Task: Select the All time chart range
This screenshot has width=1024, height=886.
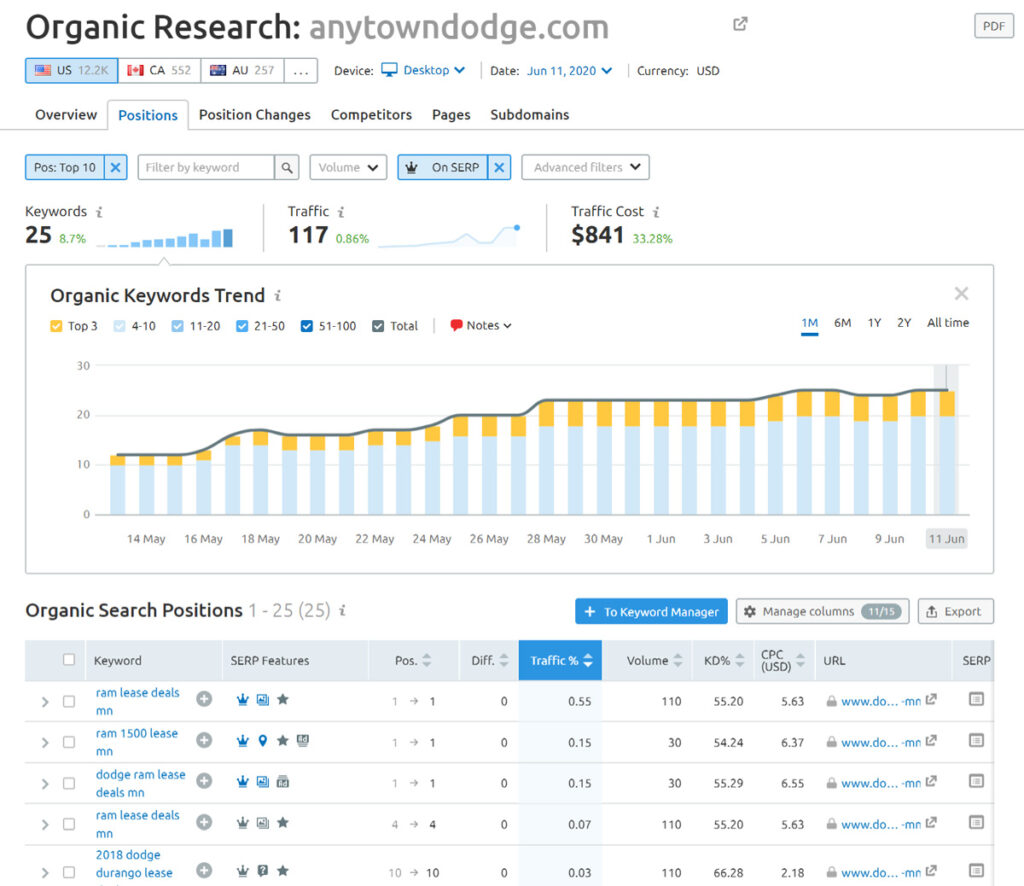Action: click(x=947, y=323)
